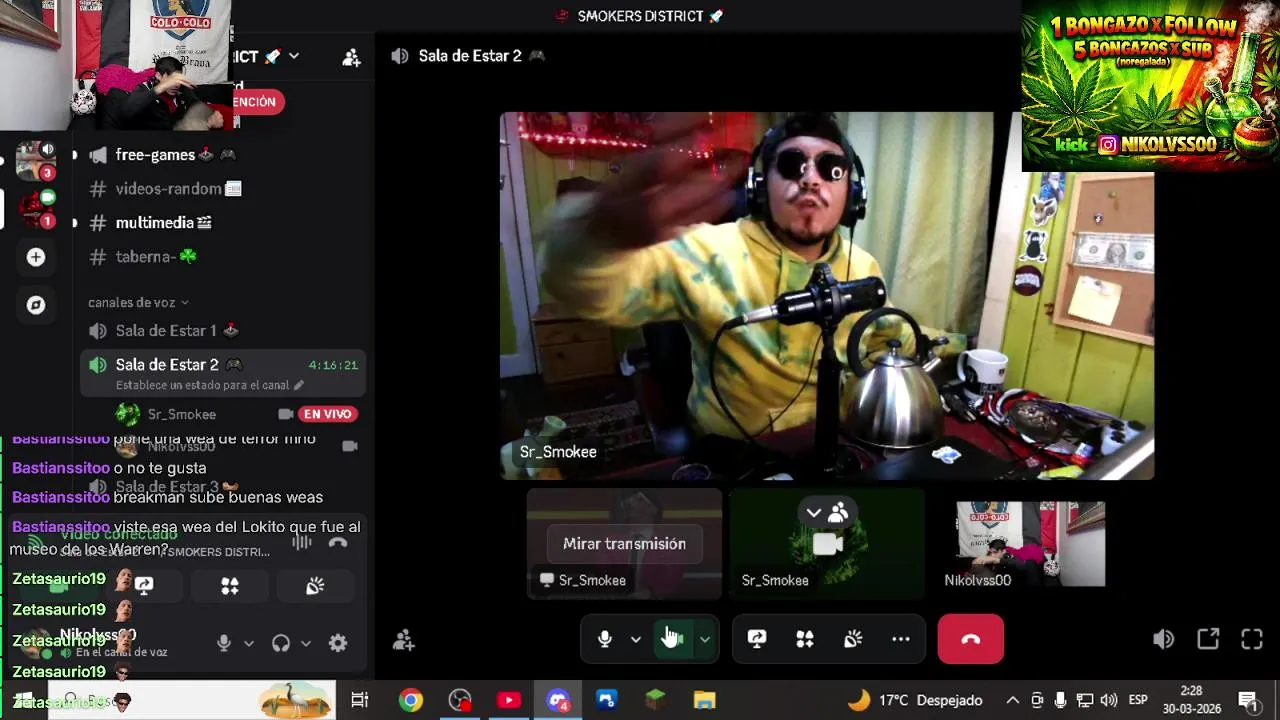Click the system tray volume icon
The height and width of the screenshot is (720, 1280).
pos(1109,700)
